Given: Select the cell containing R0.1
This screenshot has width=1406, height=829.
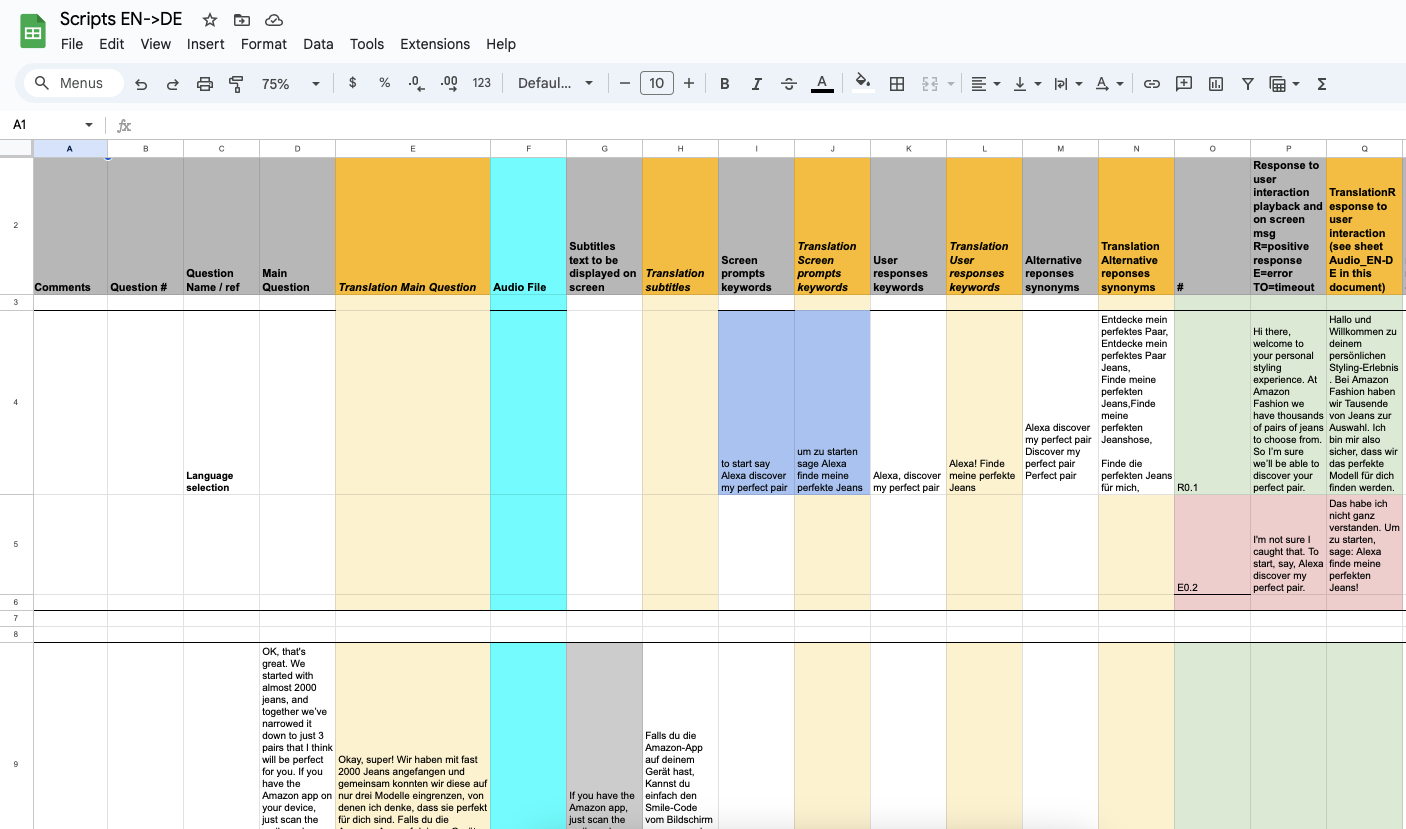Looking at the screenshot, I should (x=1212, y=403).
